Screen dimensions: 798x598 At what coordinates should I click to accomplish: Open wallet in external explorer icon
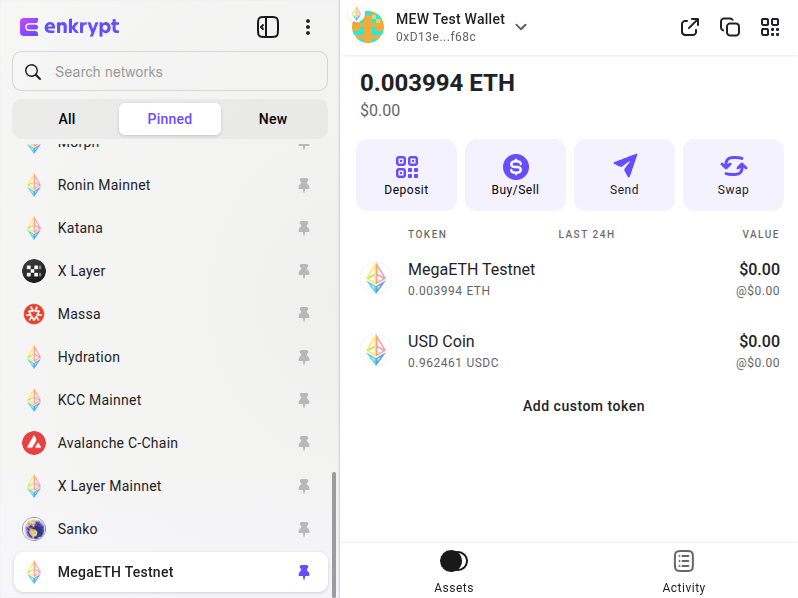[x=690, y=27]
